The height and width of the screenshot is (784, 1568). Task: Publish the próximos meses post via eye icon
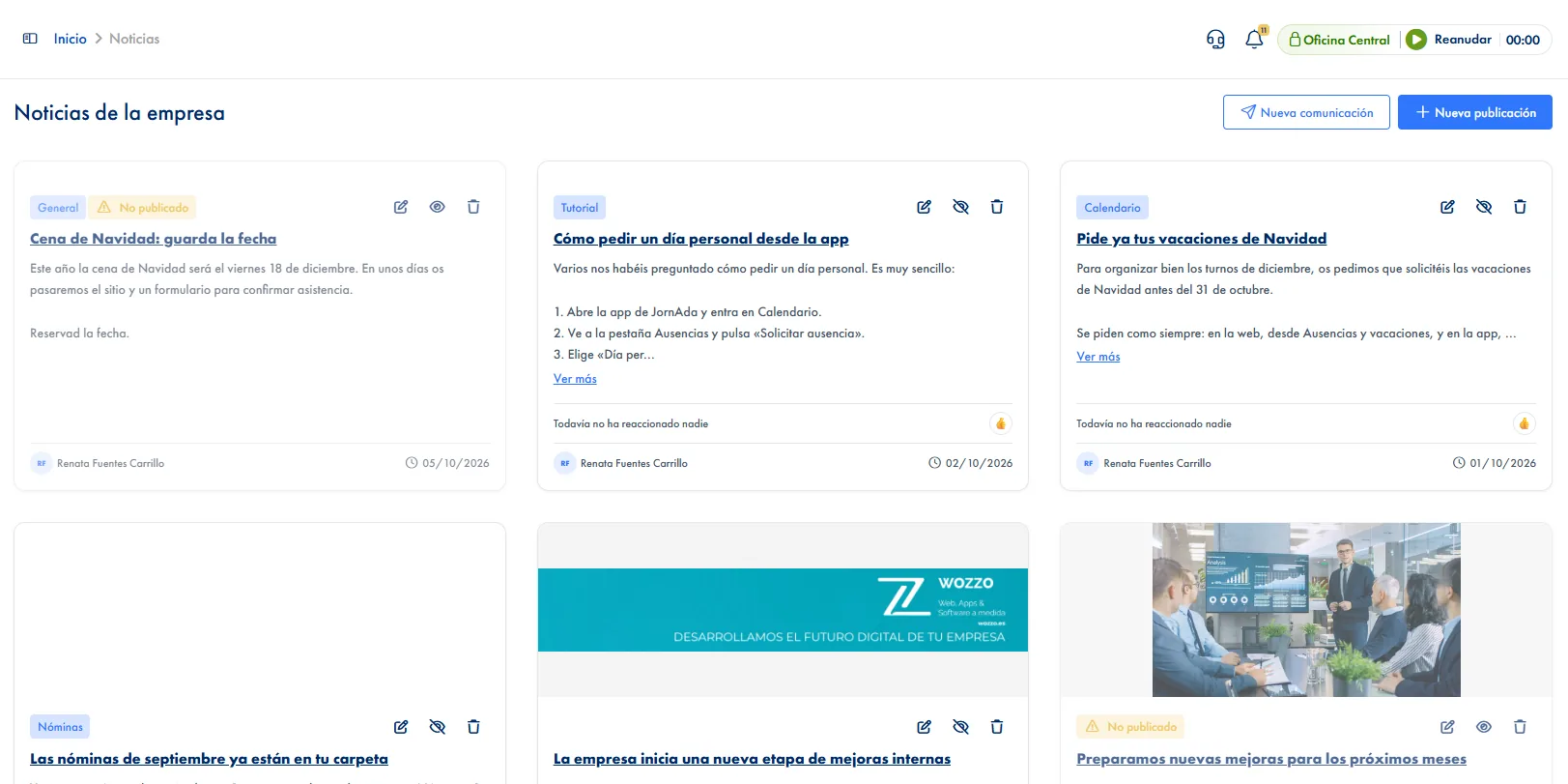1484,727
